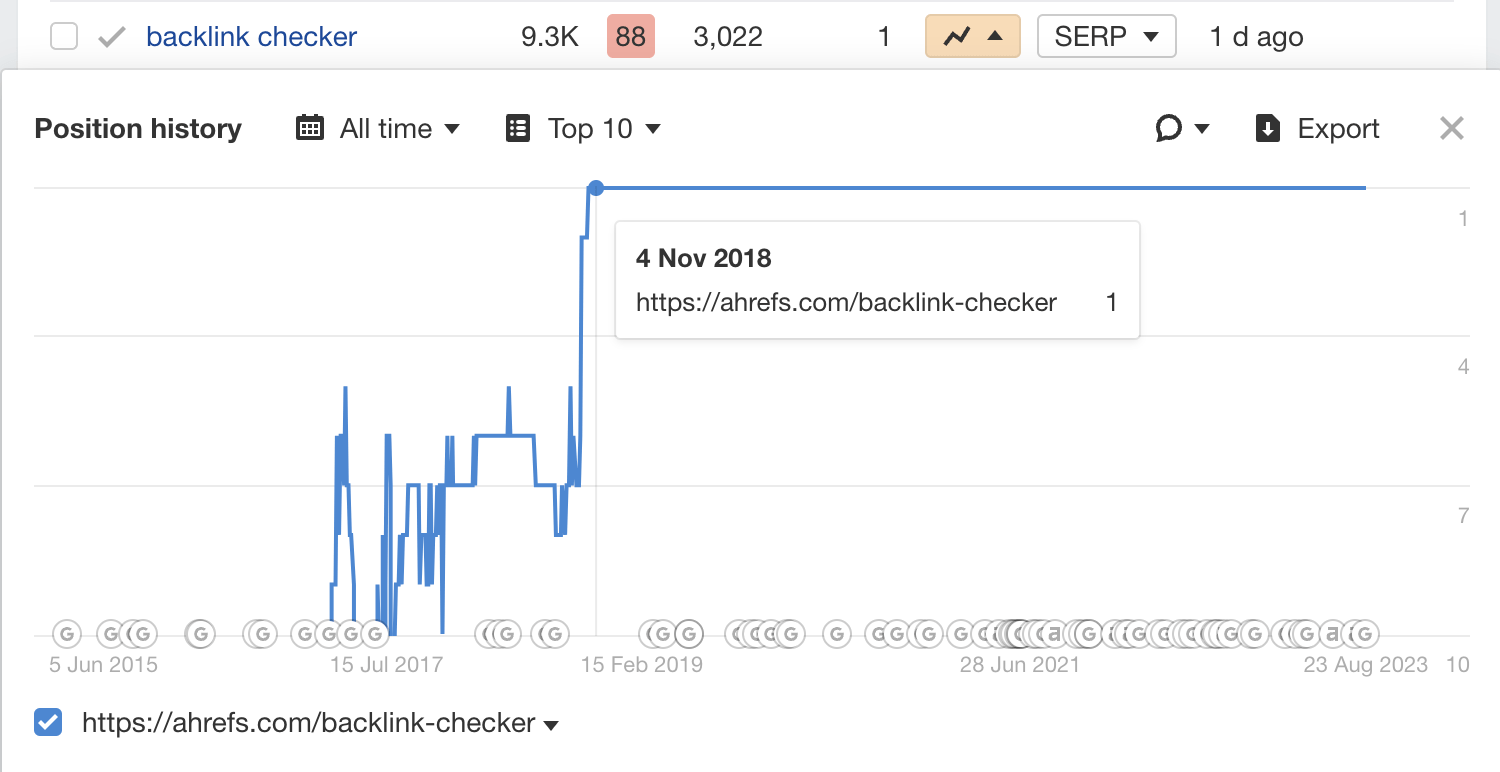Tick the checkbox beside backlink checker keyword

(63, 36)
